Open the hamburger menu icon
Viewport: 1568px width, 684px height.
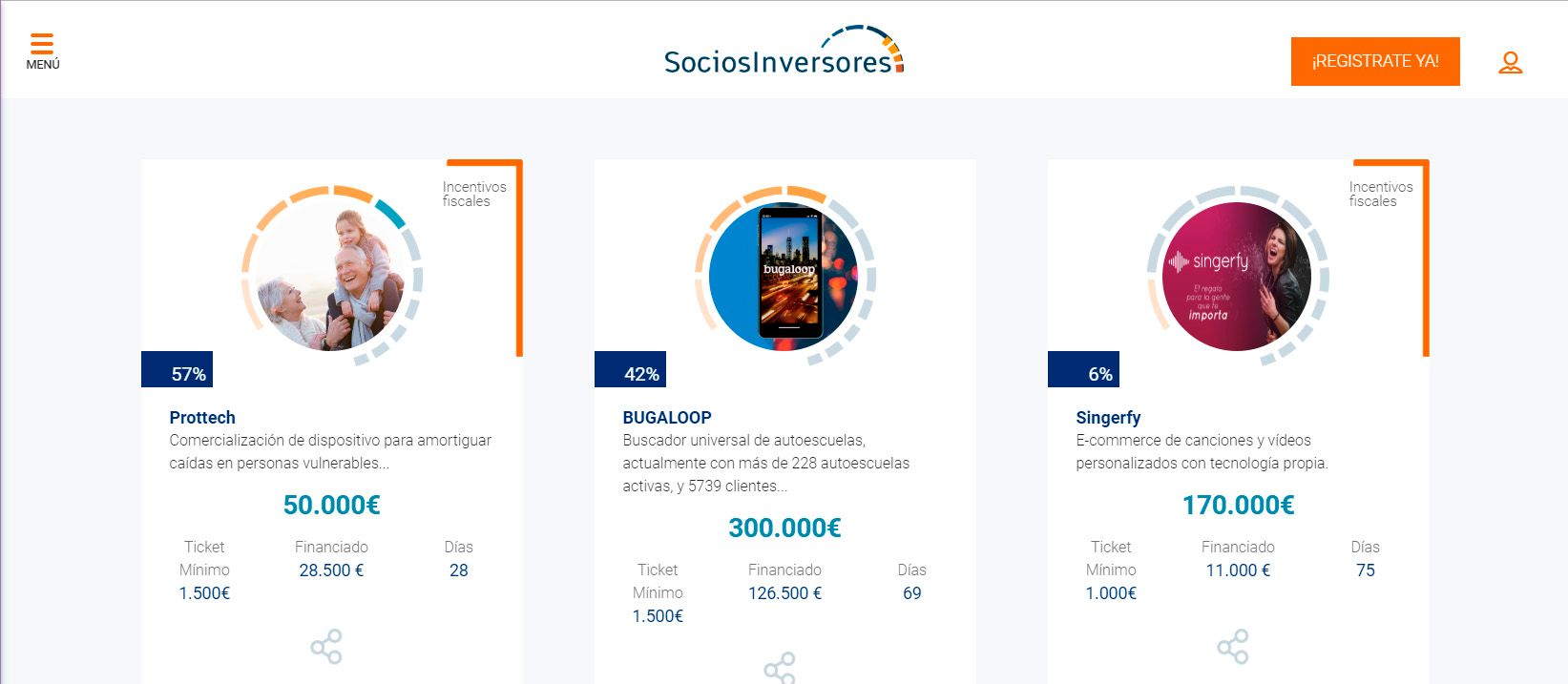point(42,44)
